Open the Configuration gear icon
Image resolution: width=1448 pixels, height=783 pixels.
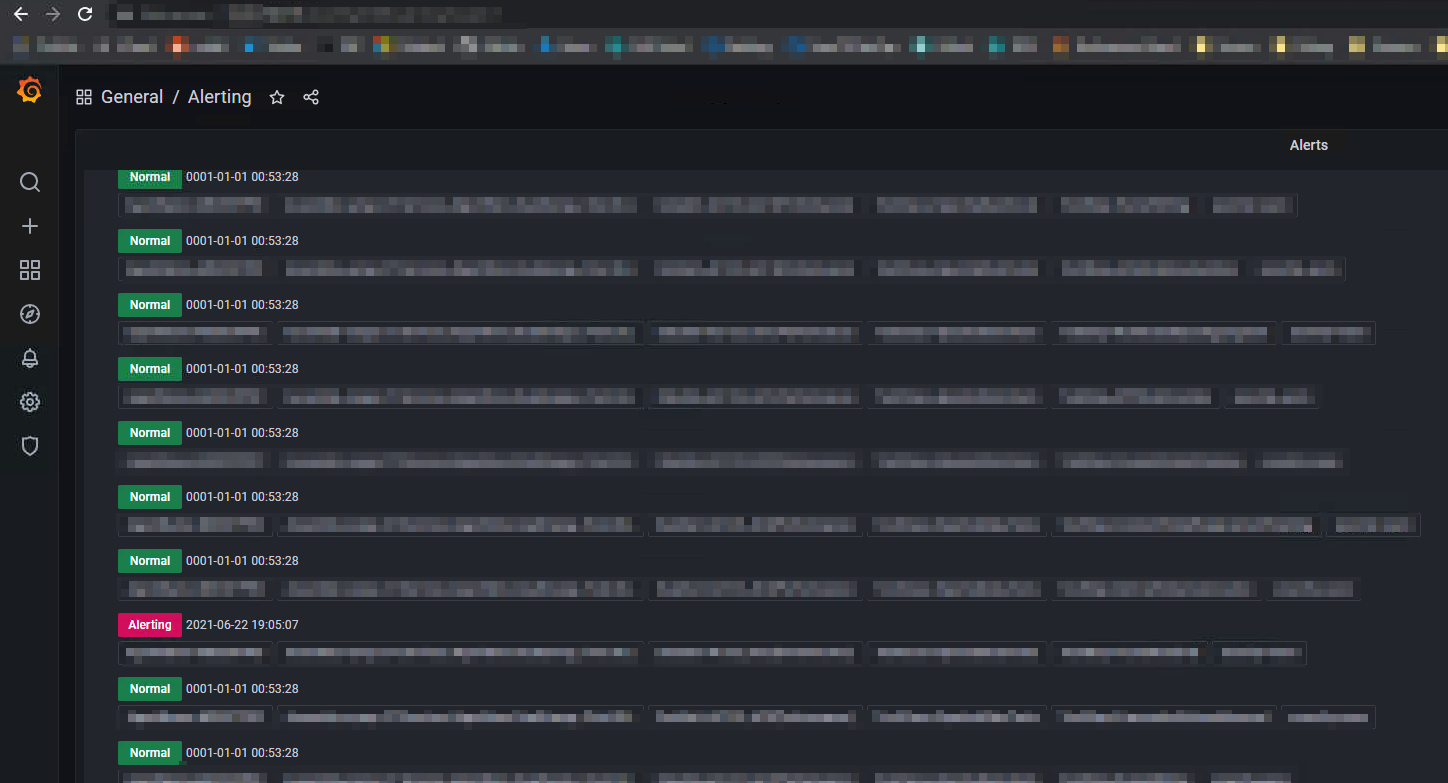[x=29, y=402]
